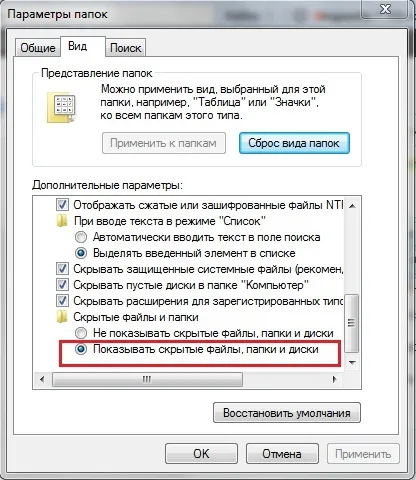The width and height of the screenshot is (416, 480).
Task: Click the greyed Применить button at bottom
Action: pos(363,454)
